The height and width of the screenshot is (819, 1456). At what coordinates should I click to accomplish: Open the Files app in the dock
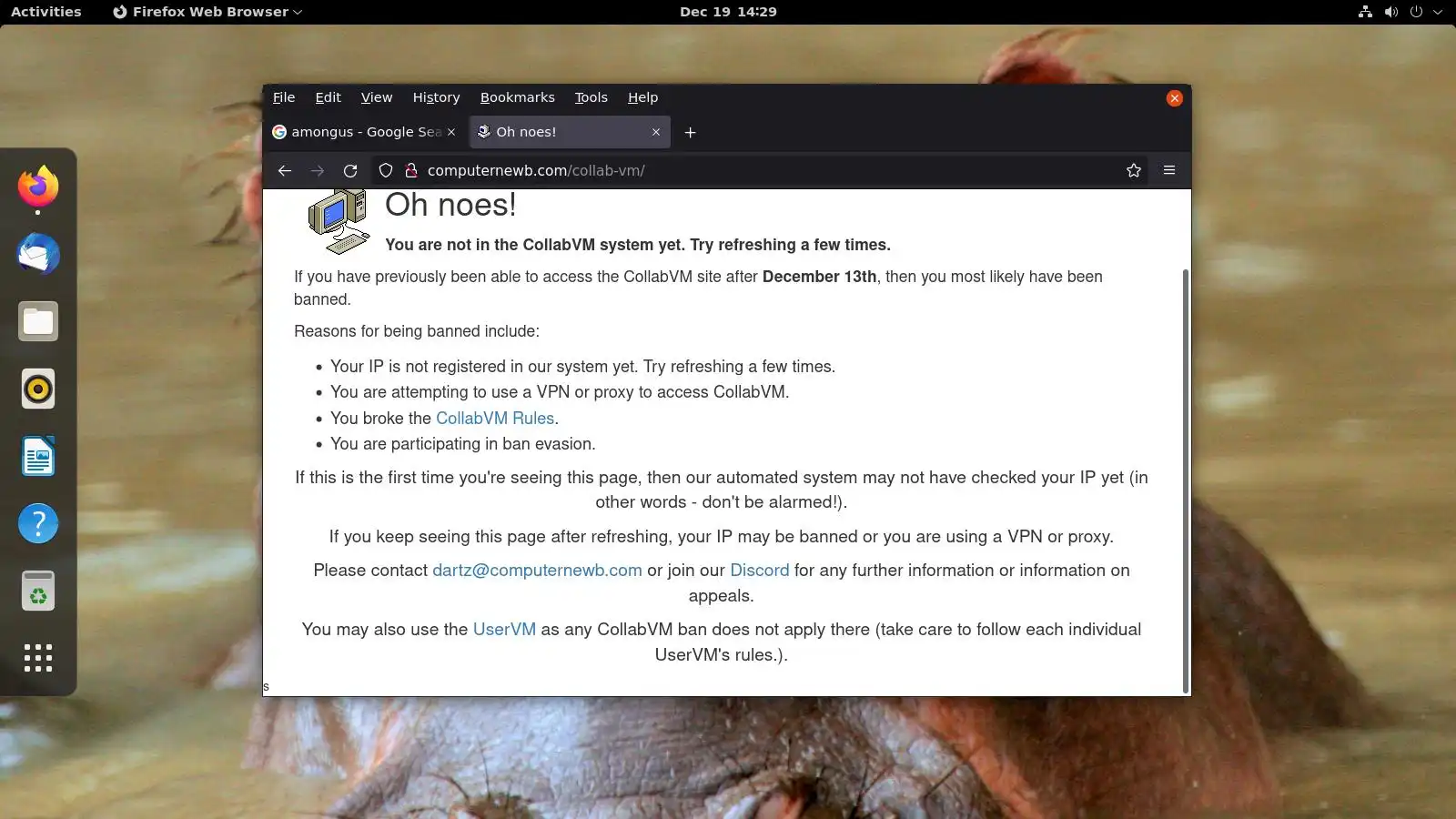[x=38, y=321]
